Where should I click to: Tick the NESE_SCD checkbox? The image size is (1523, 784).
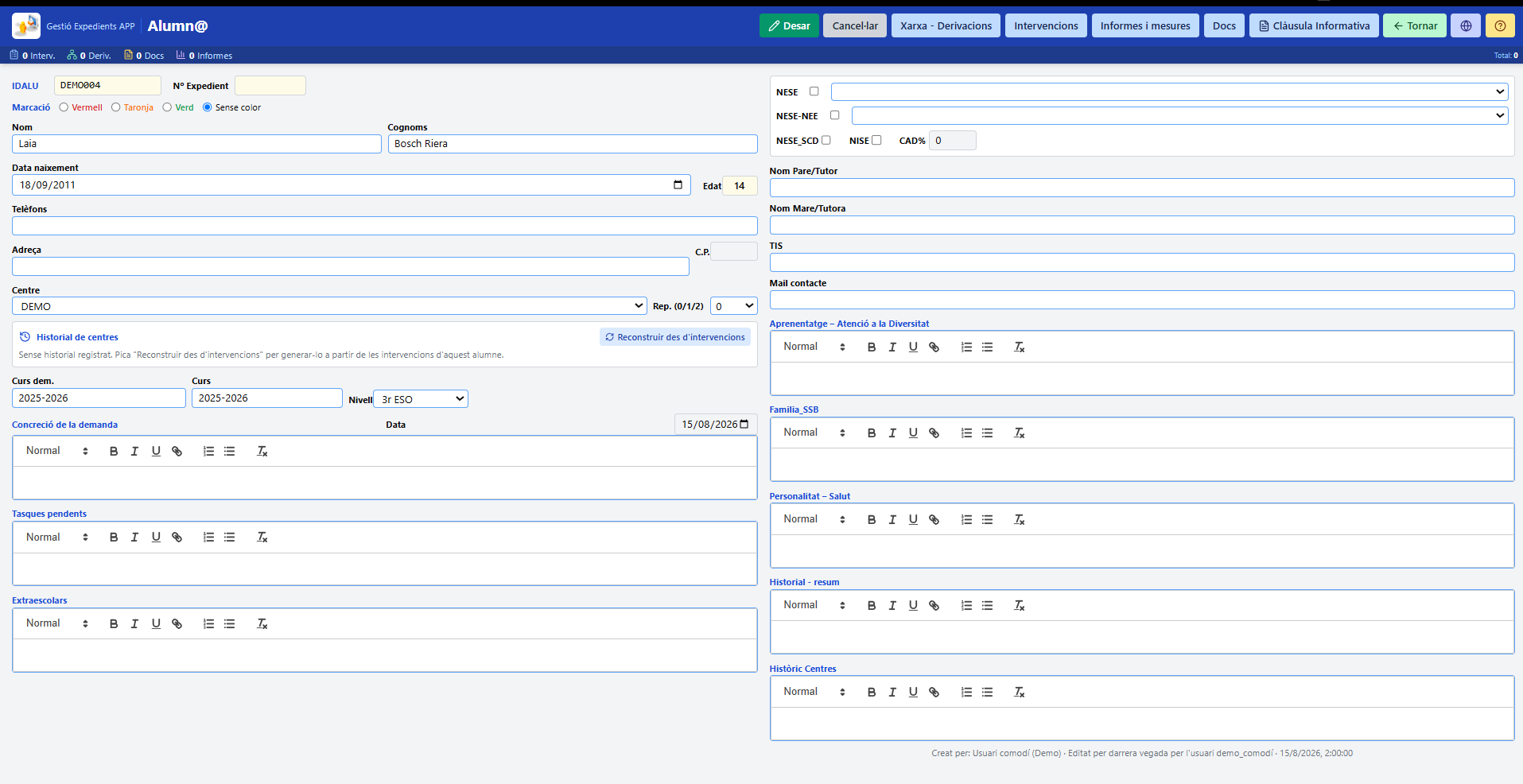[x=826, y=140]
